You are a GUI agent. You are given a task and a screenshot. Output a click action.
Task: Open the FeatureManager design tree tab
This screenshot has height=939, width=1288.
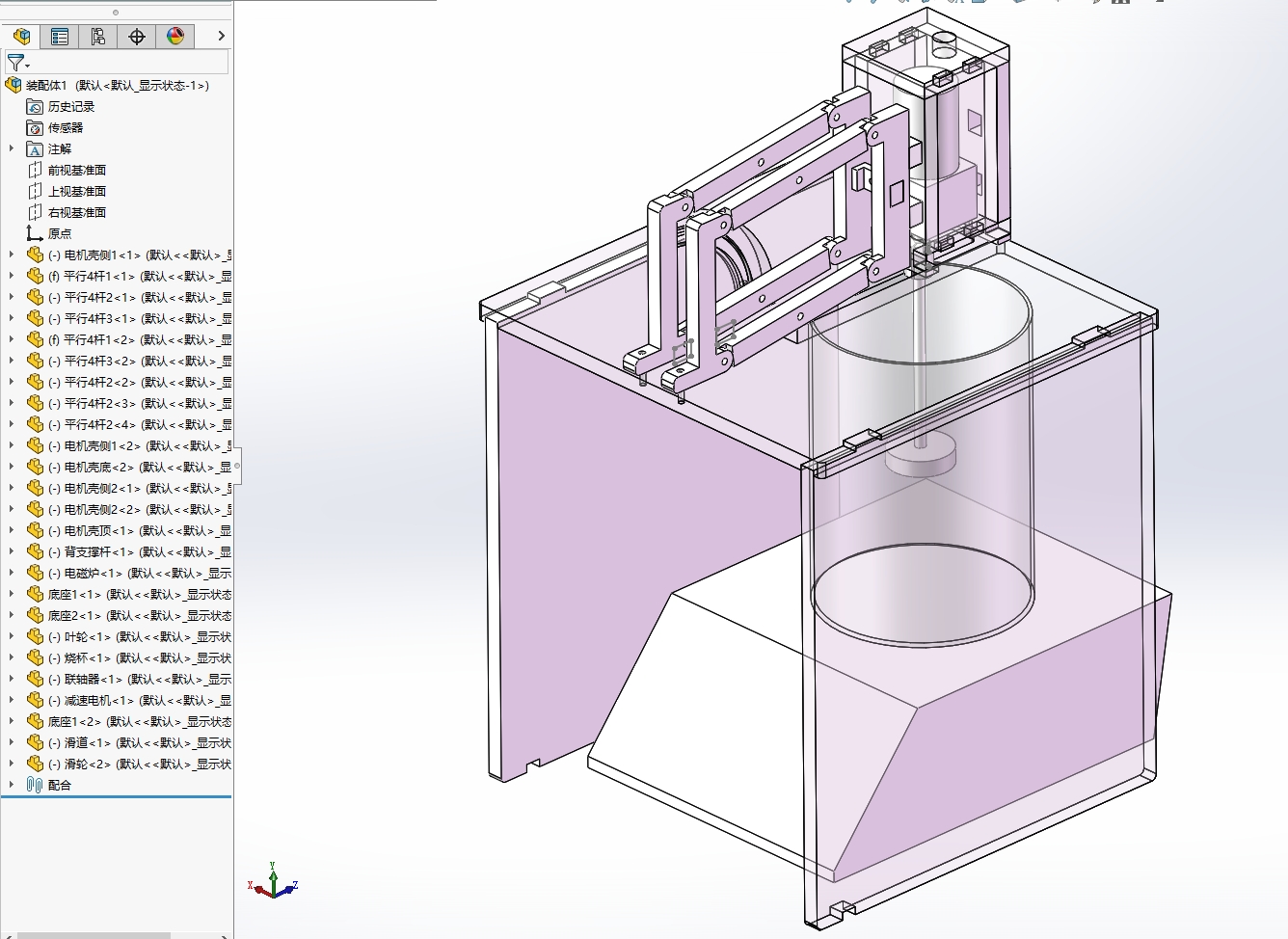tap(21, 37)
